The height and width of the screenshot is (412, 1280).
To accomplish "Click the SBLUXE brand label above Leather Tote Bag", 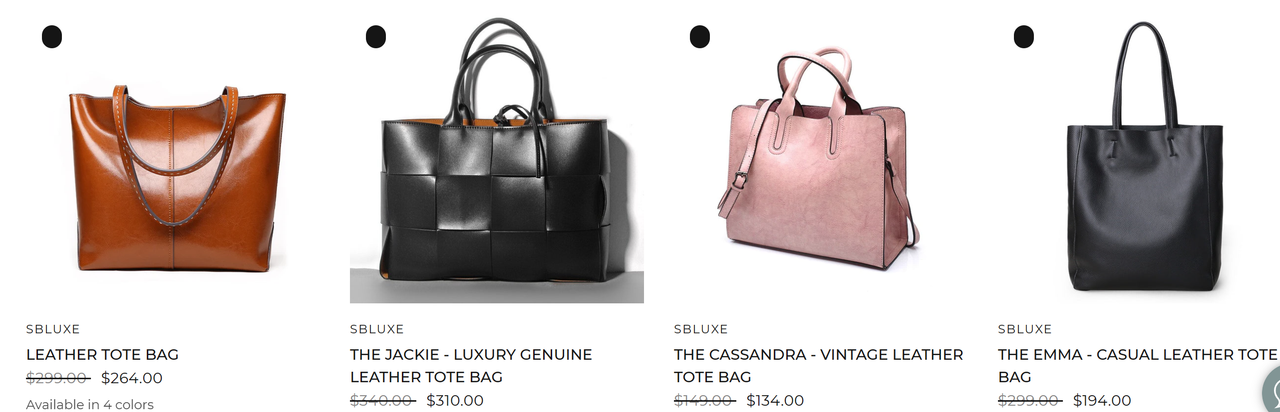I will pyautogui.click(x=53, y=329).
